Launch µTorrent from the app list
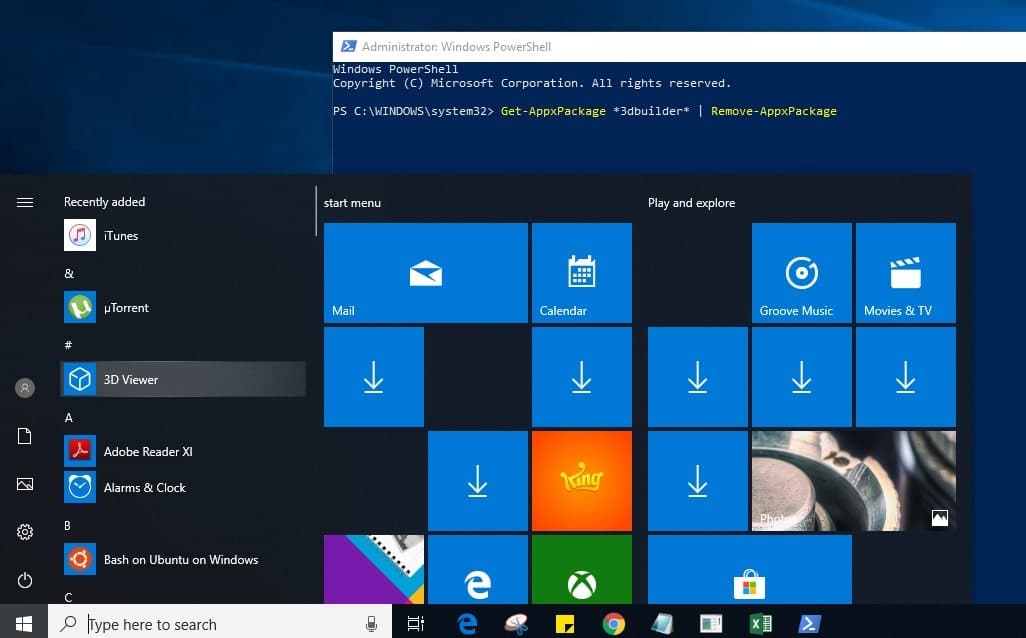This screenshot has height=638, width=1026. [x=183, y=308]
